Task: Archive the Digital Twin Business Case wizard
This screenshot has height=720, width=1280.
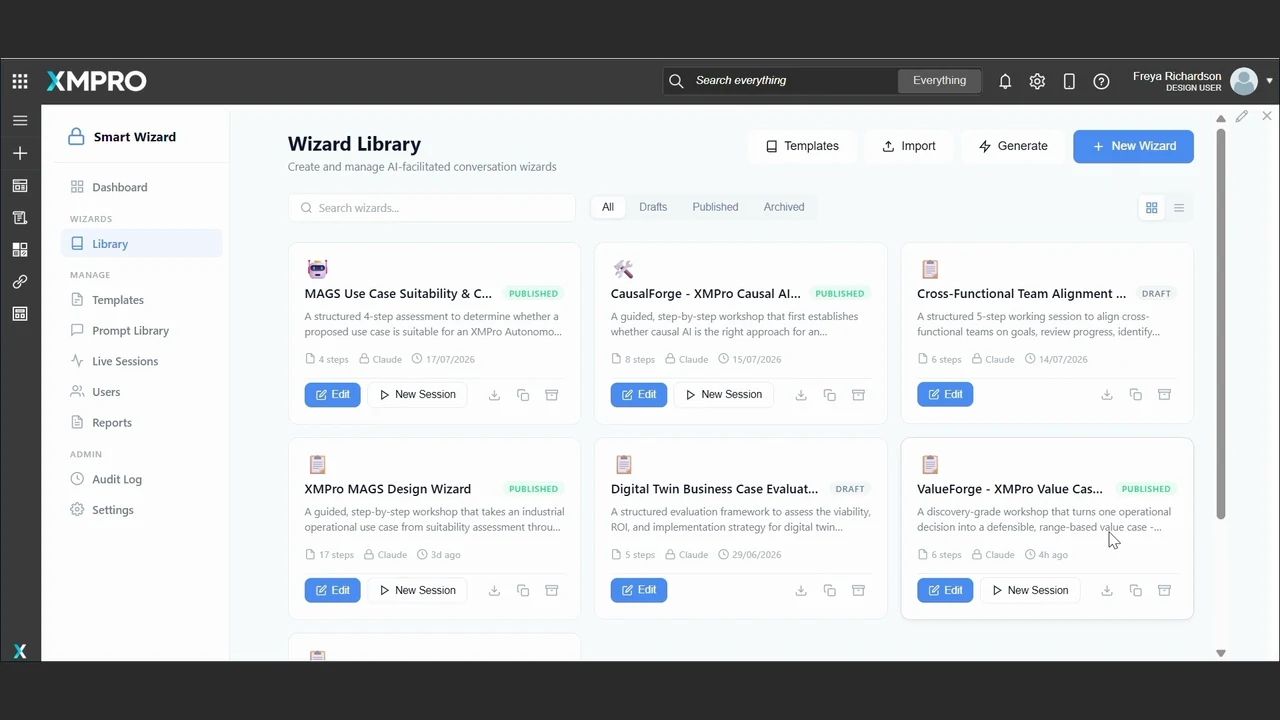Action: (858, 591)
